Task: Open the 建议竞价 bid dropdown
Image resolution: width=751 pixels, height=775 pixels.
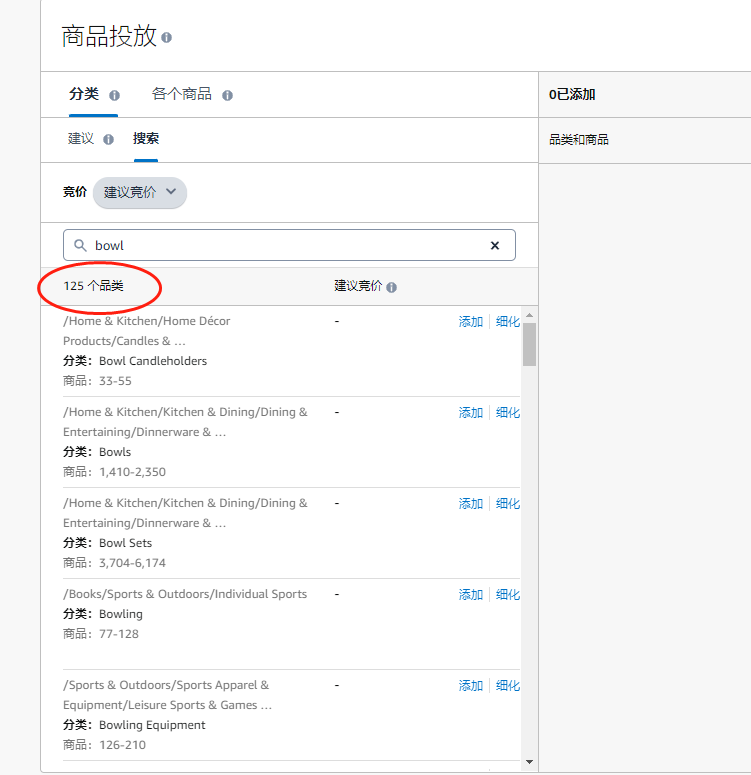Action: pyautogui.click(x=140, y=192)
